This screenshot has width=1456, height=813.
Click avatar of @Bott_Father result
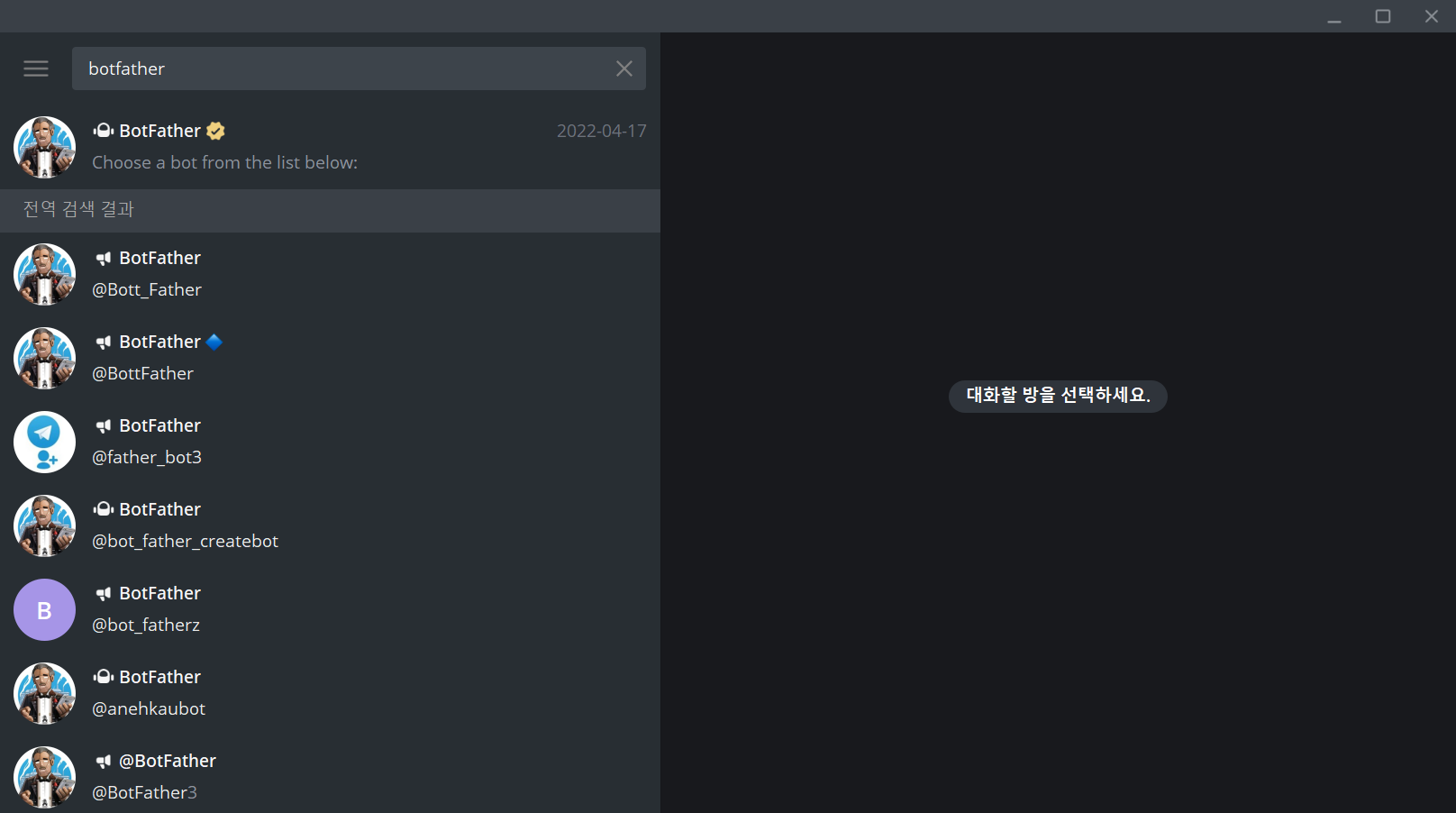click(44, 274)
